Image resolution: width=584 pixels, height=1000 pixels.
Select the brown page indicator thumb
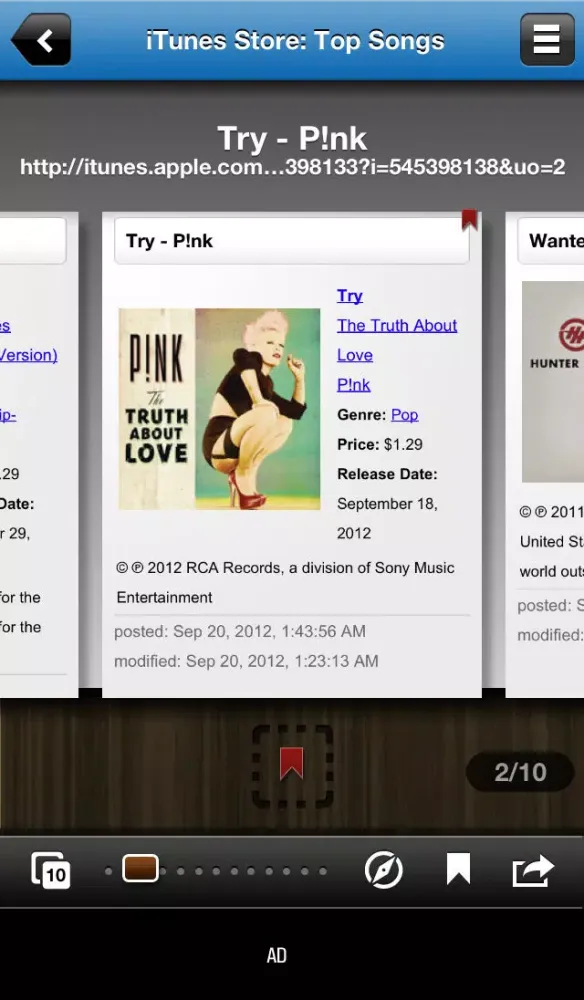click(x=140, y=869)
